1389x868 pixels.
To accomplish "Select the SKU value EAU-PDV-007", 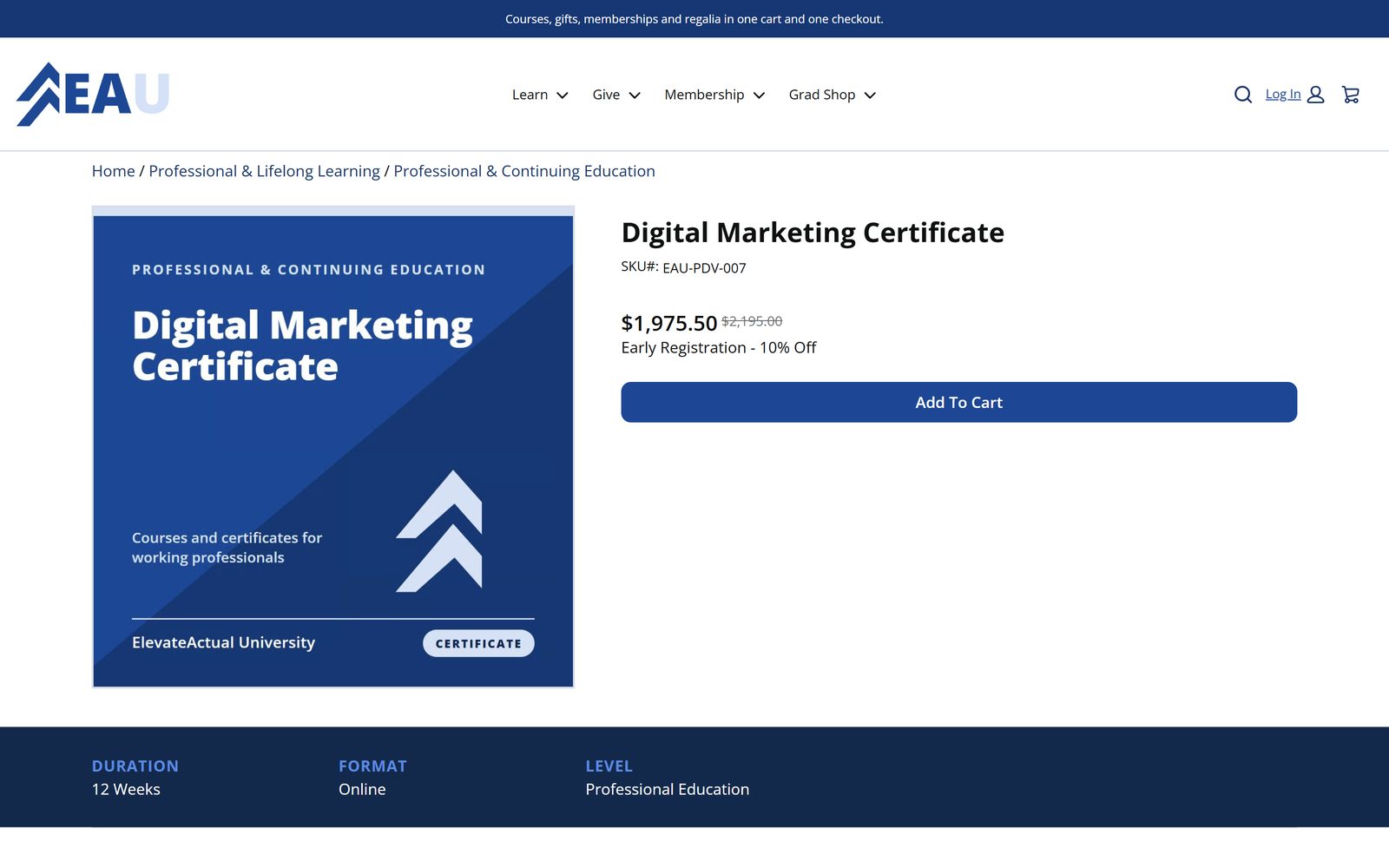I will tap(704, 268).
